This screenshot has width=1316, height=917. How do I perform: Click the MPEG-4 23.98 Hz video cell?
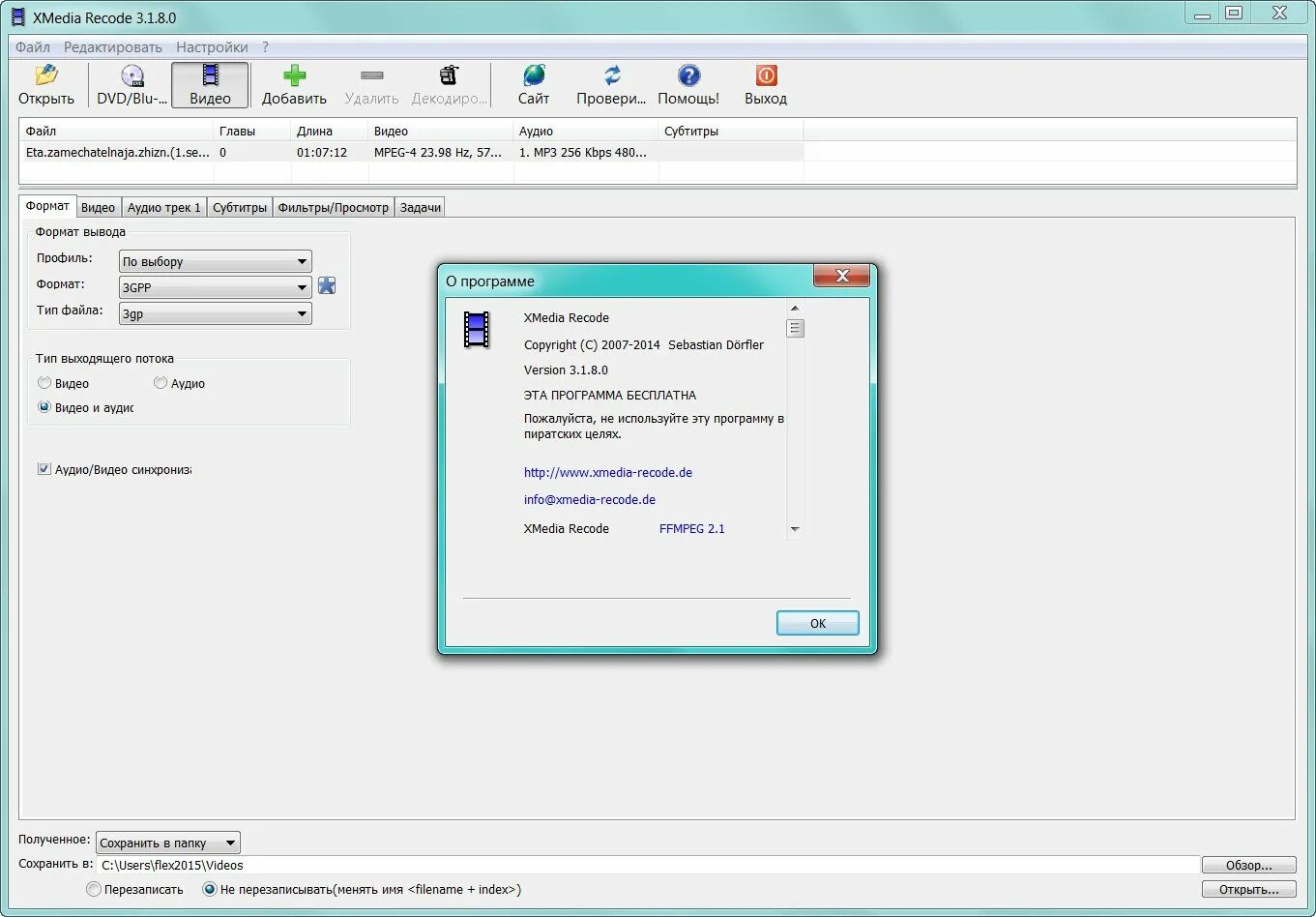[x=438, y=152]
